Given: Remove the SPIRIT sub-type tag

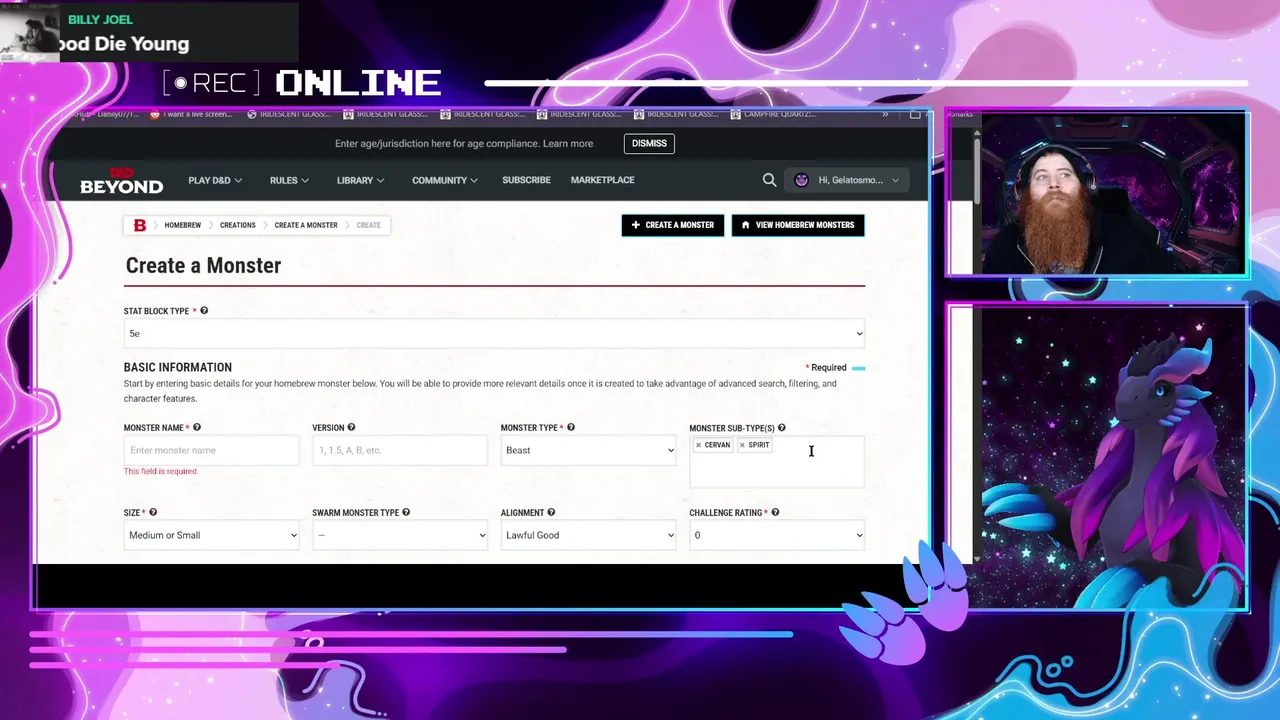Looking at the screenshot, I should (742, 445).
